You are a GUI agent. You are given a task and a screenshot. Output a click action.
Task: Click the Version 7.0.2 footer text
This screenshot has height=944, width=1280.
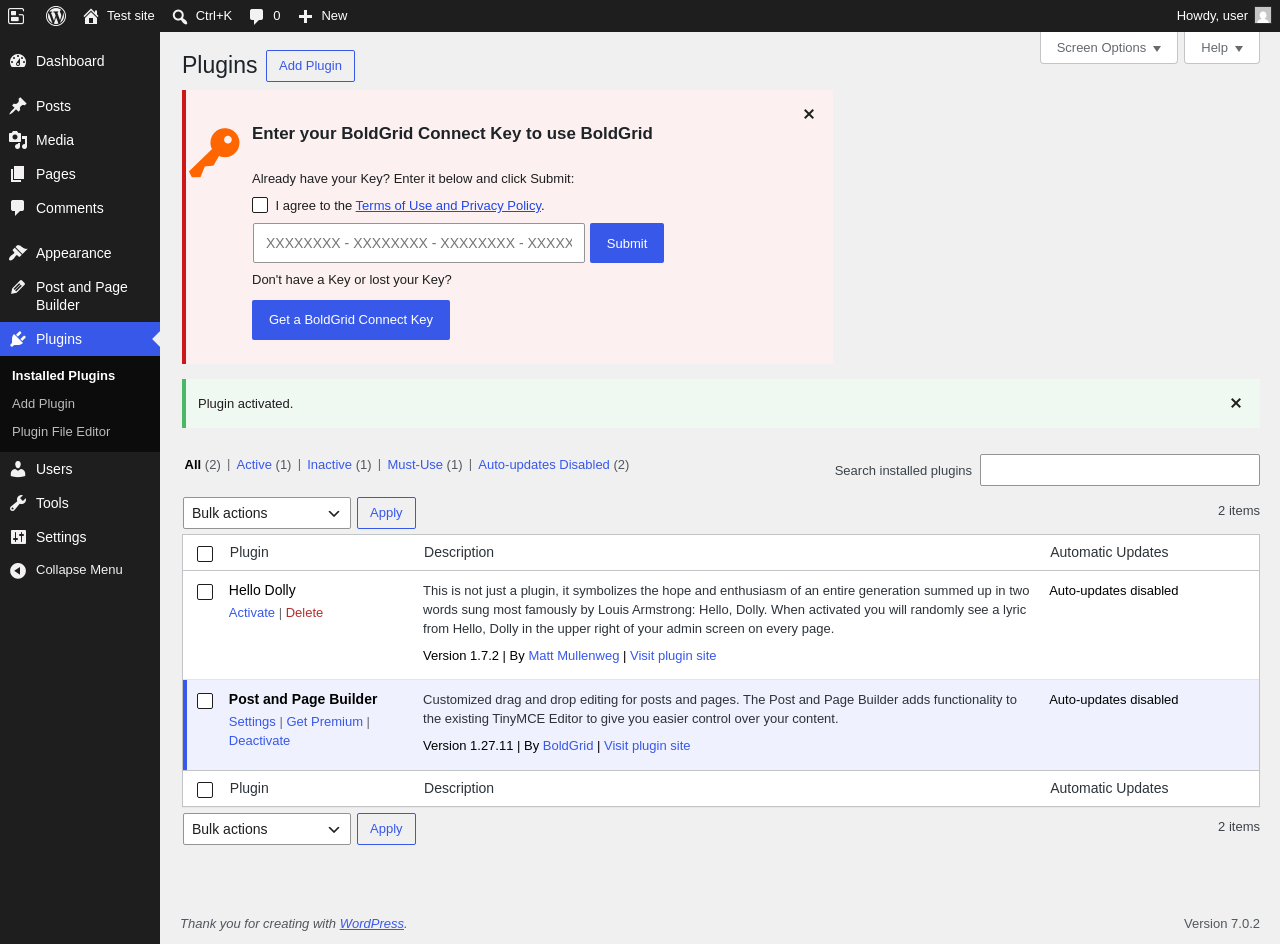coord(1222,924)
